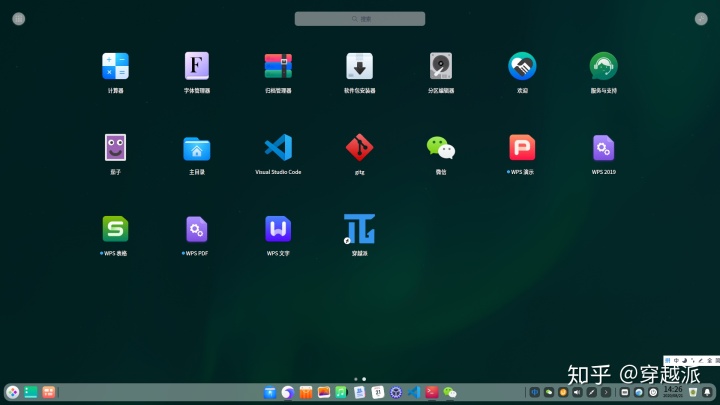Click the WeChat tray icon

[x=549, y=393]
